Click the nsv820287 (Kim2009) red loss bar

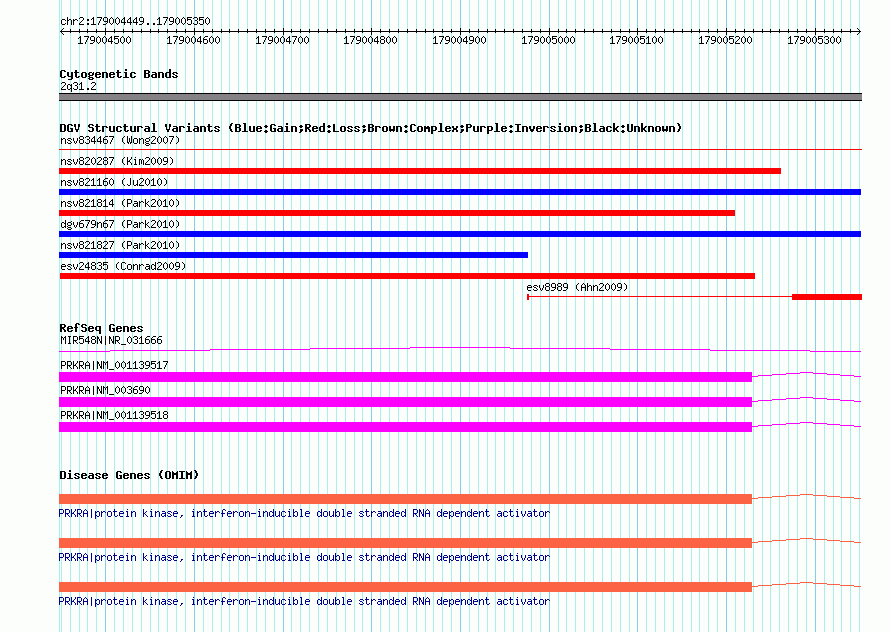[x=420, y=171]
